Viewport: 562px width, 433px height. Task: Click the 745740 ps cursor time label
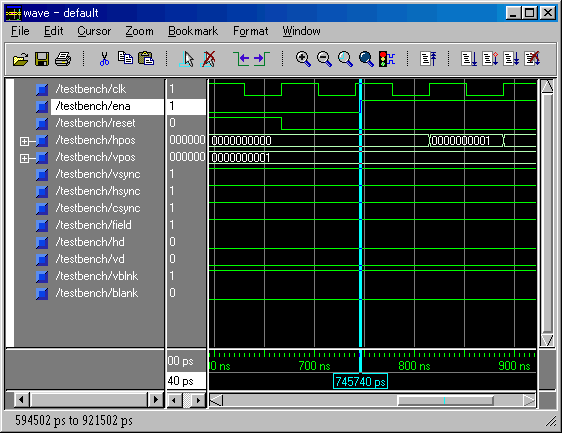coord(360,381)
